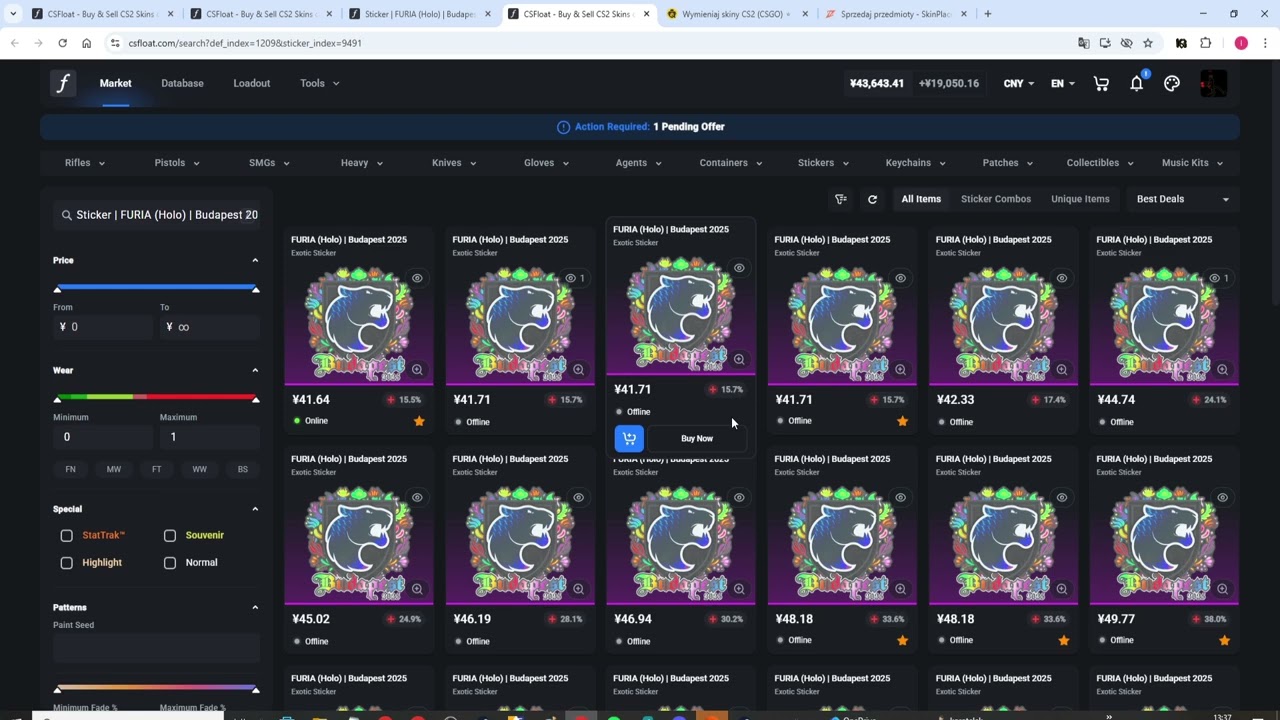
Task: Inspect the ¥46.19 sticker with magnifier icon
Action: (x=578, y=589)
